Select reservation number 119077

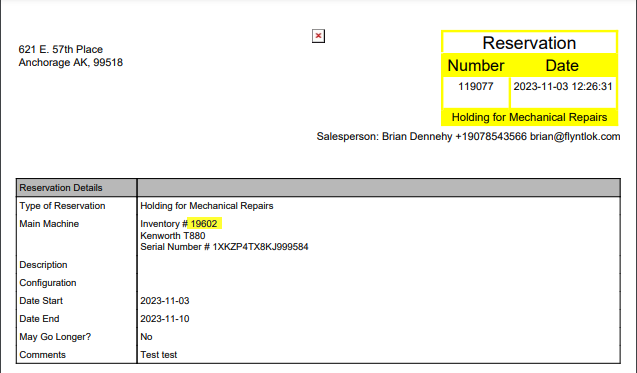click(x=476, y=87)
